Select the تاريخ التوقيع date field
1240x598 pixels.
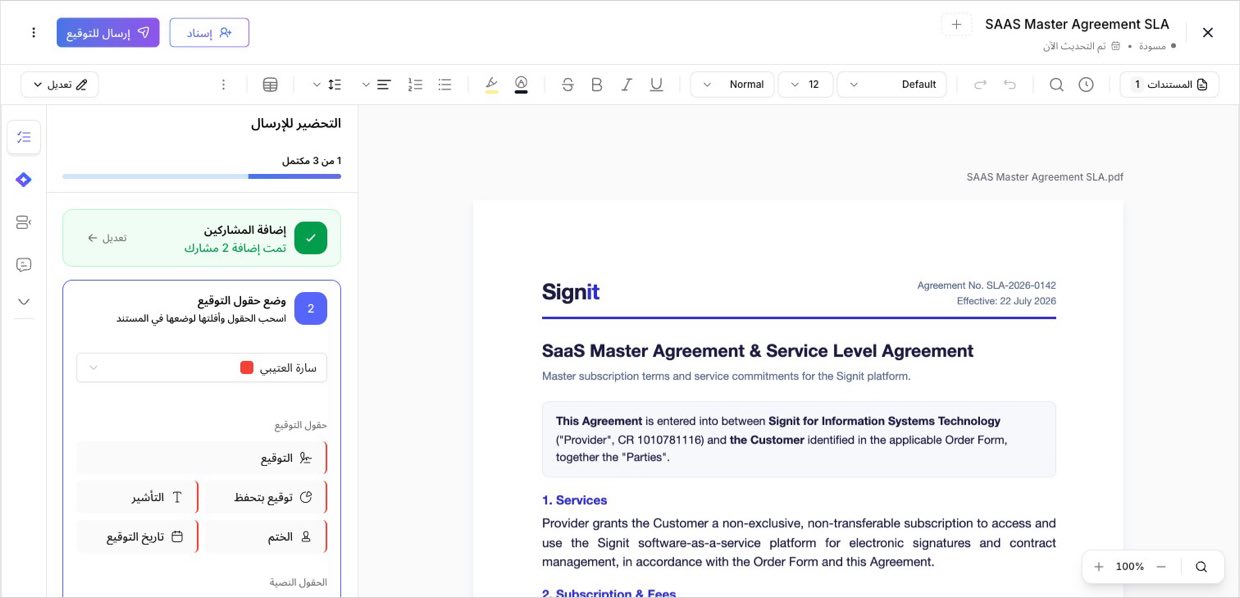[x=137, y=537]
